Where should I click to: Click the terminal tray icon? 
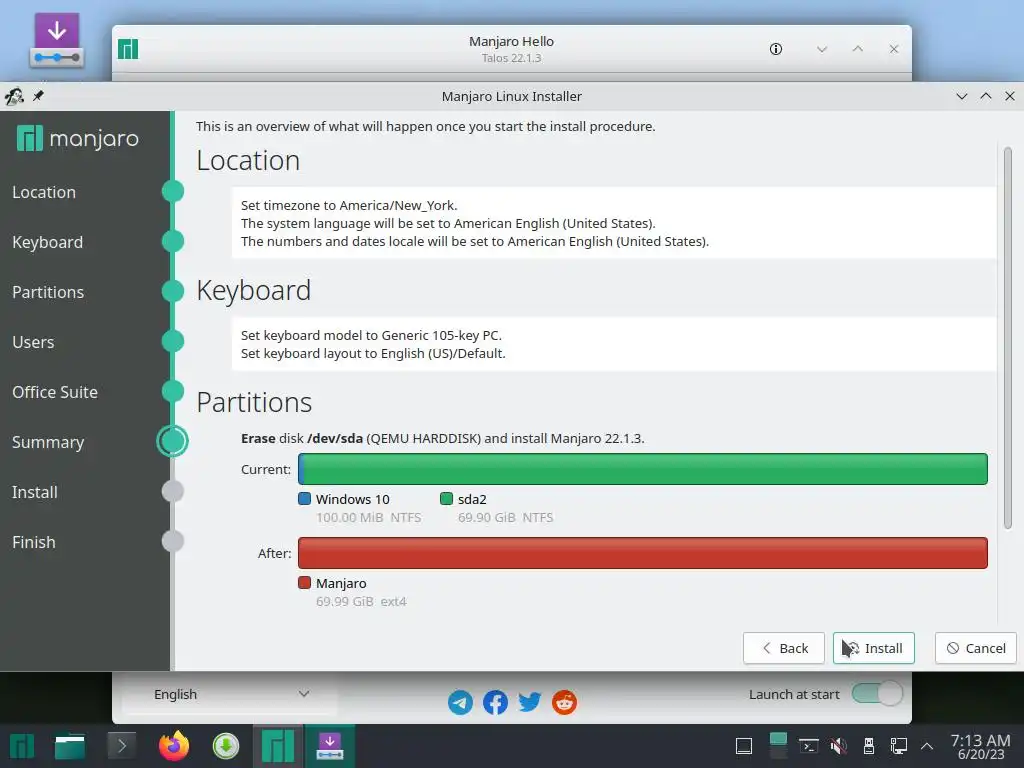(x=808, y=746)
